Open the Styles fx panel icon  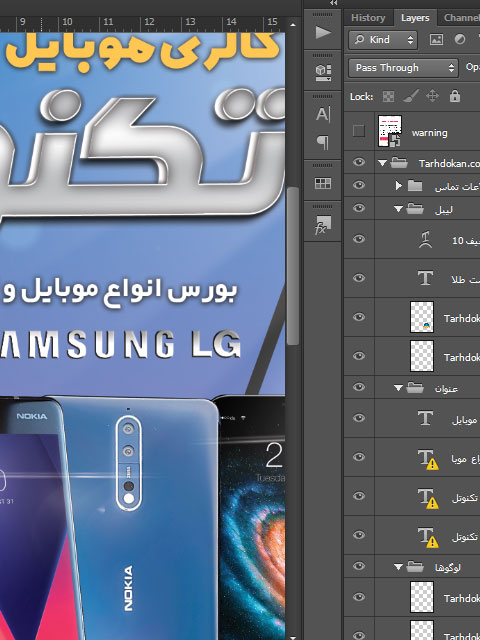point(322,225)
